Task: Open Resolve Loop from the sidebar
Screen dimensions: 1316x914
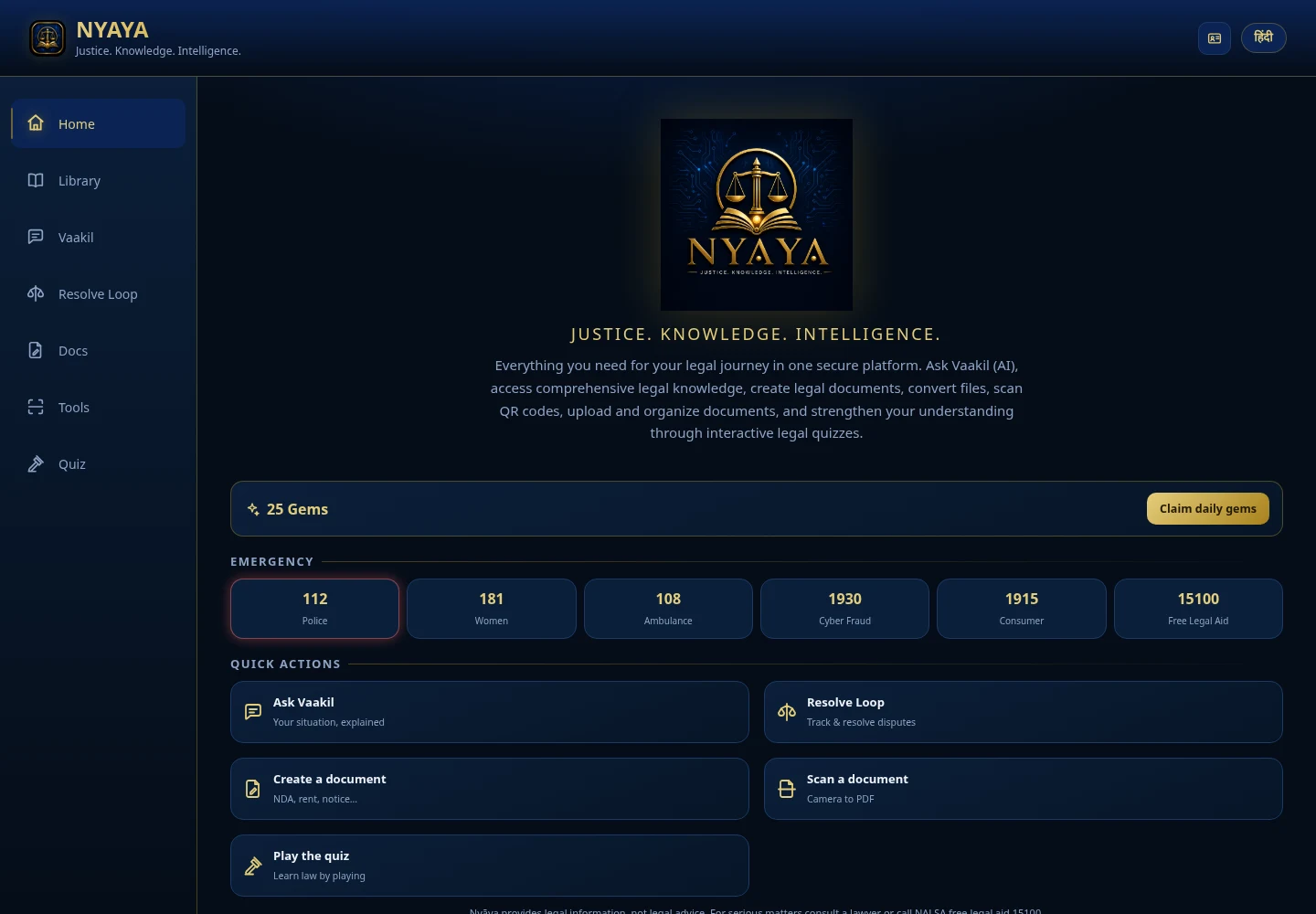Action: coord(99,293)
